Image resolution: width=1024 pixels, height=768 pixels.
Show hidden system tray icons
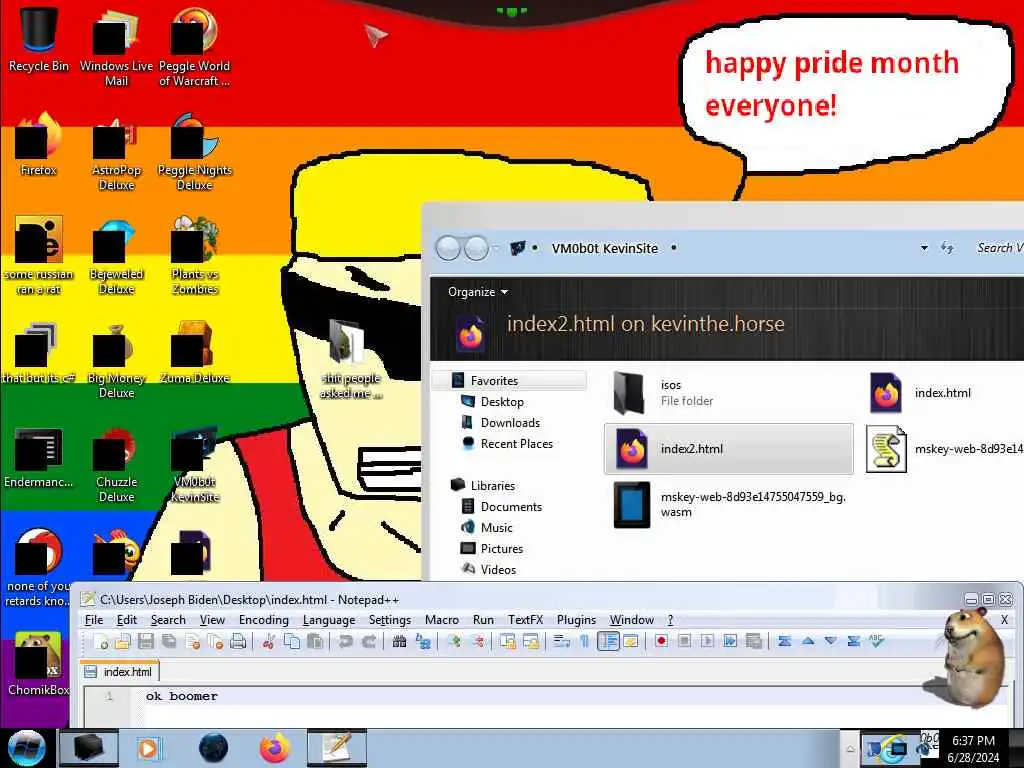point(850,749)
